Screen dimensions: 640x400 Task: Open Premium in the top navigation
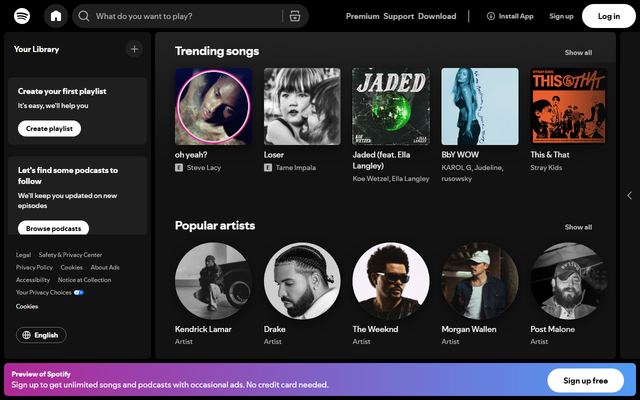(362, 16)
